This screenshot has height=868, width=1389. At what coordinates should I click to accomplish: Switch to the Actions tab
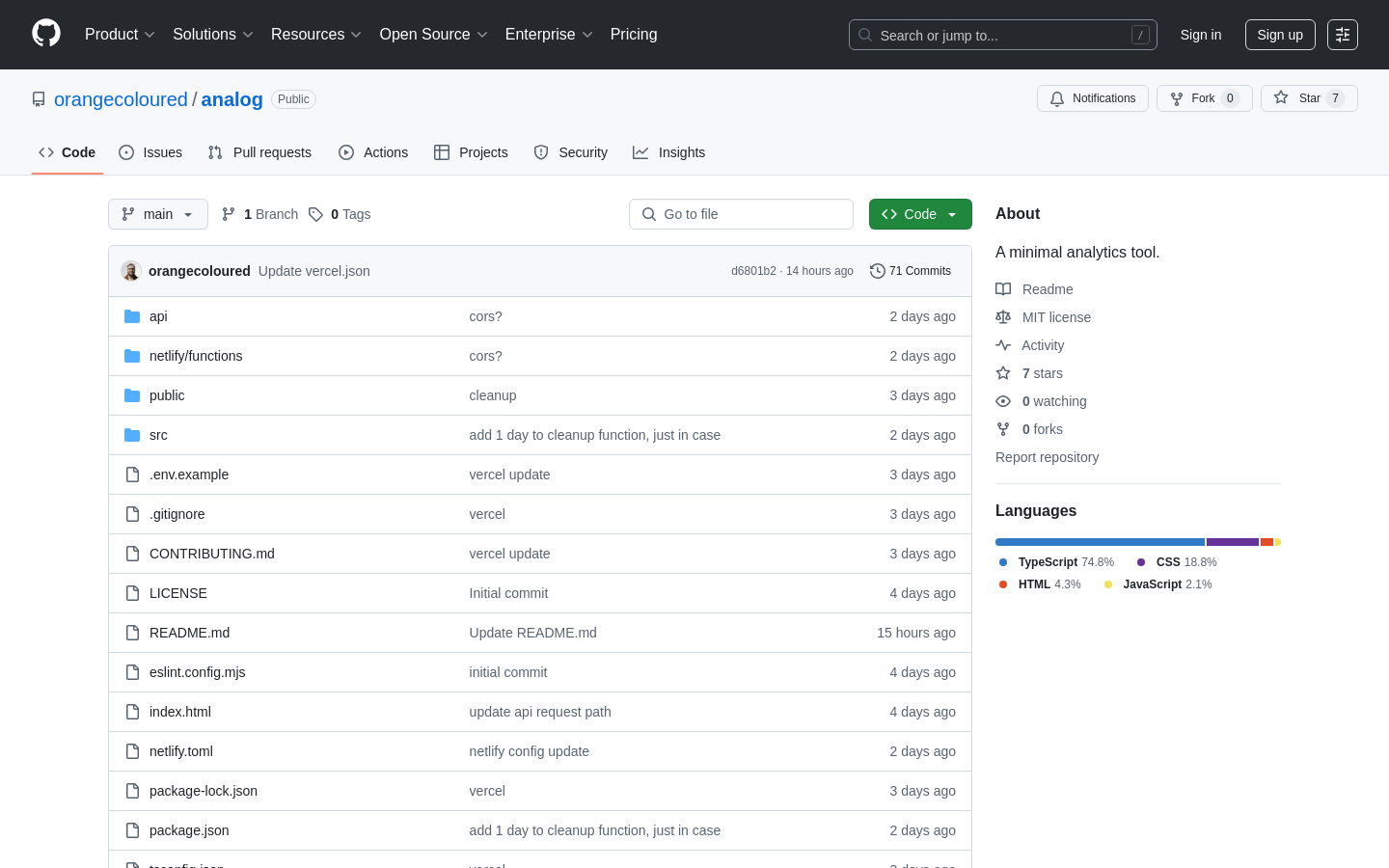(x=373, y=152)
